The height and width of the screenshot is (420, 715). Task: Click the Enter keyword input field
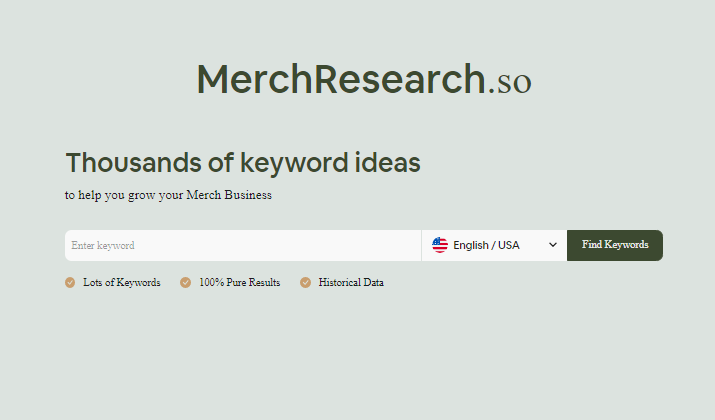click(x=243, y=245)
